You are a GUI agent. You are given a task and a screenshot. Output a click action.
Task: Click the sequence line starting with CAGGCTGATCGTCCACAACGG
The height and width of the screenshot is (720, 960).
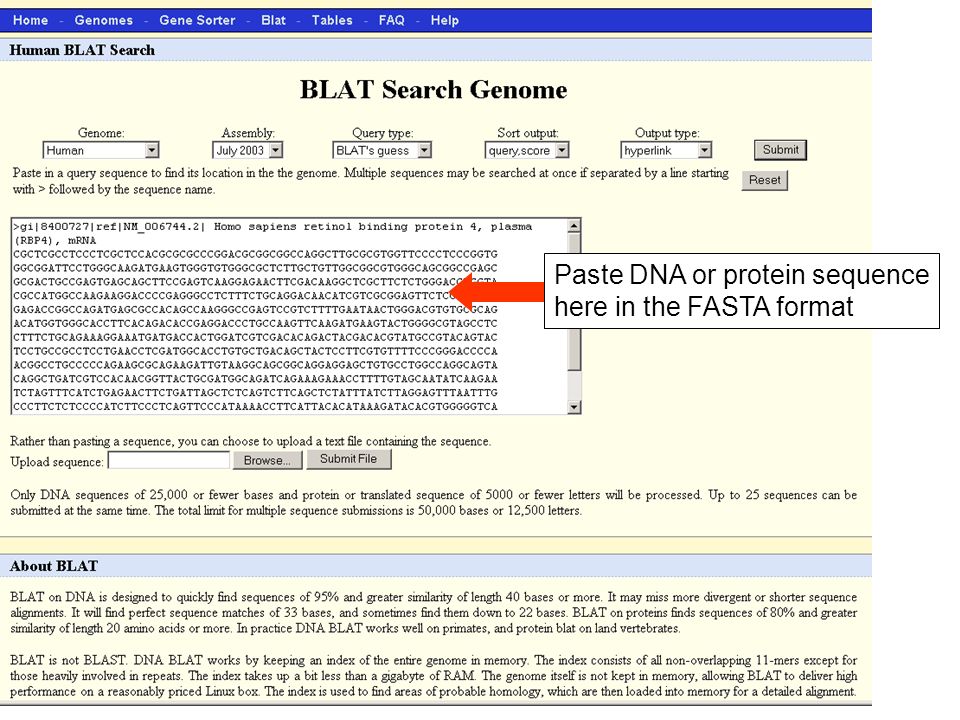255,379
